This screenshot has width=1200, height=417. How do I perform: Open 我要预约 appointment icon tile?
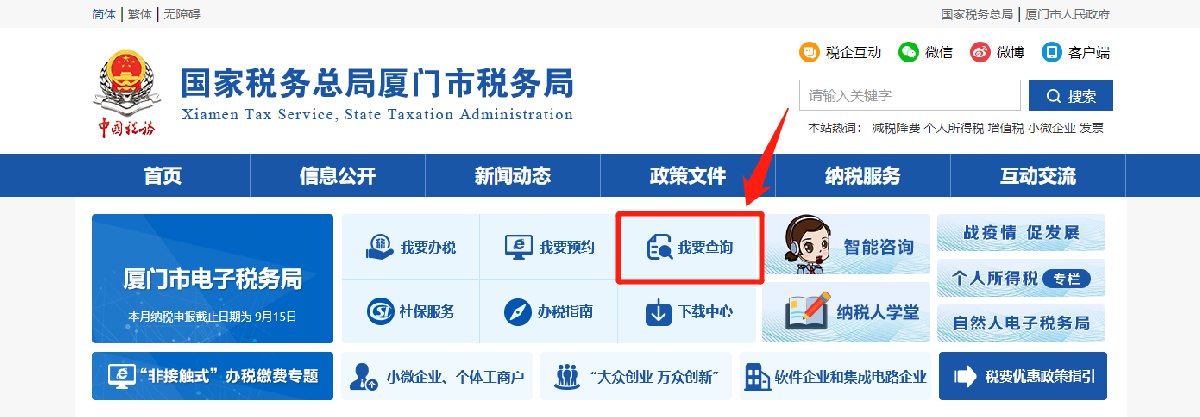coord(548,246)
